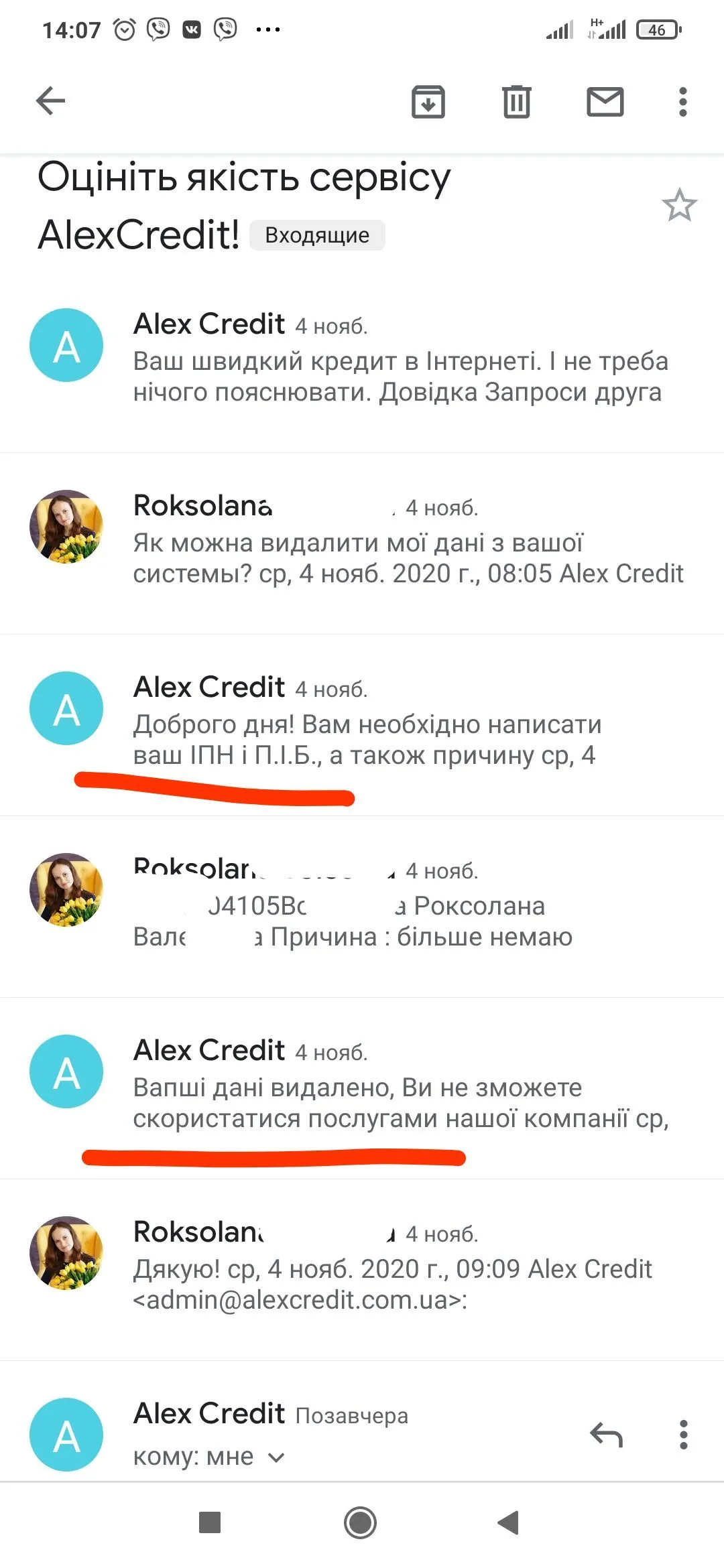
Task: Star the AlexCredit conversation
Action: pyautogui.click(x=679, y=205)
